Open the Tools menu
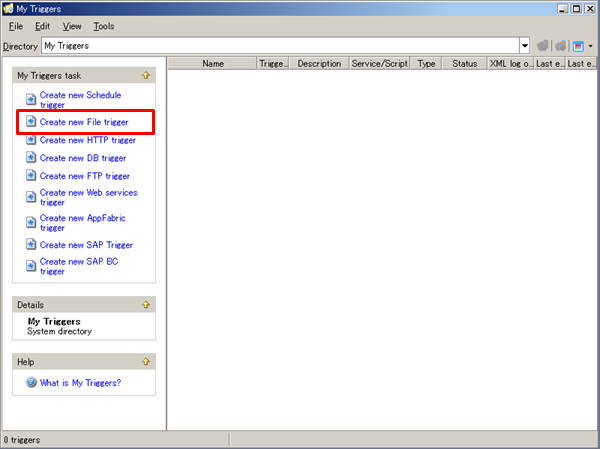The height and width of the screenshot is (449, 600). 104,26
